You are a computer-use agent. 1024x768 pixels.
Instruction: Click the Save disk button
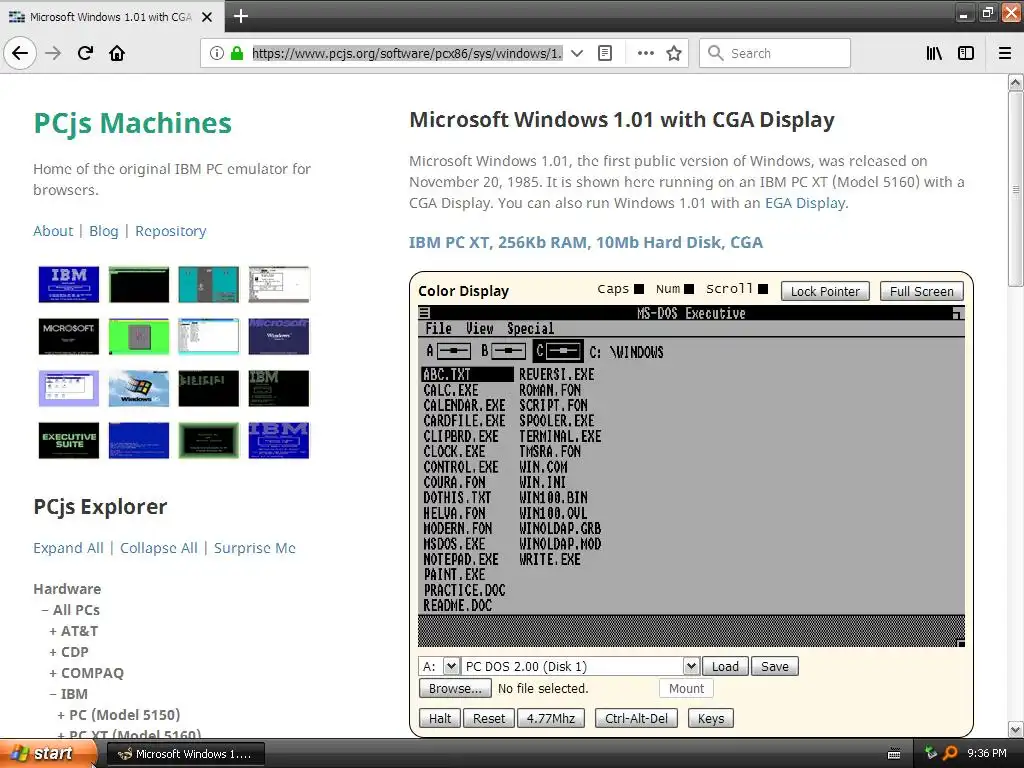pyautogui.click(x=775, y=666)
